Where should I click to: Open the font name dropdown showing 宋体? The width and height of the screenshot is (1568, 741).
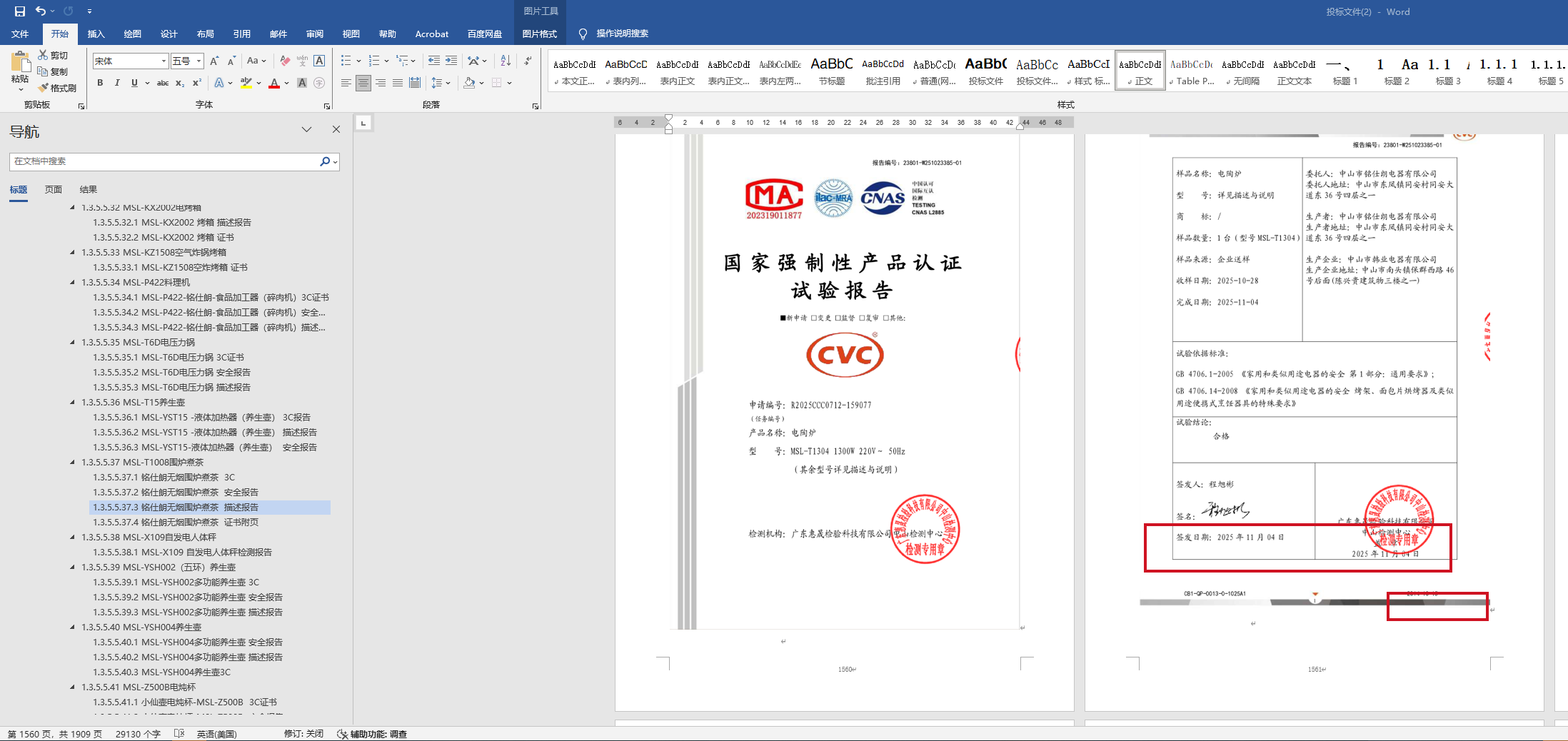pos(164,61)
